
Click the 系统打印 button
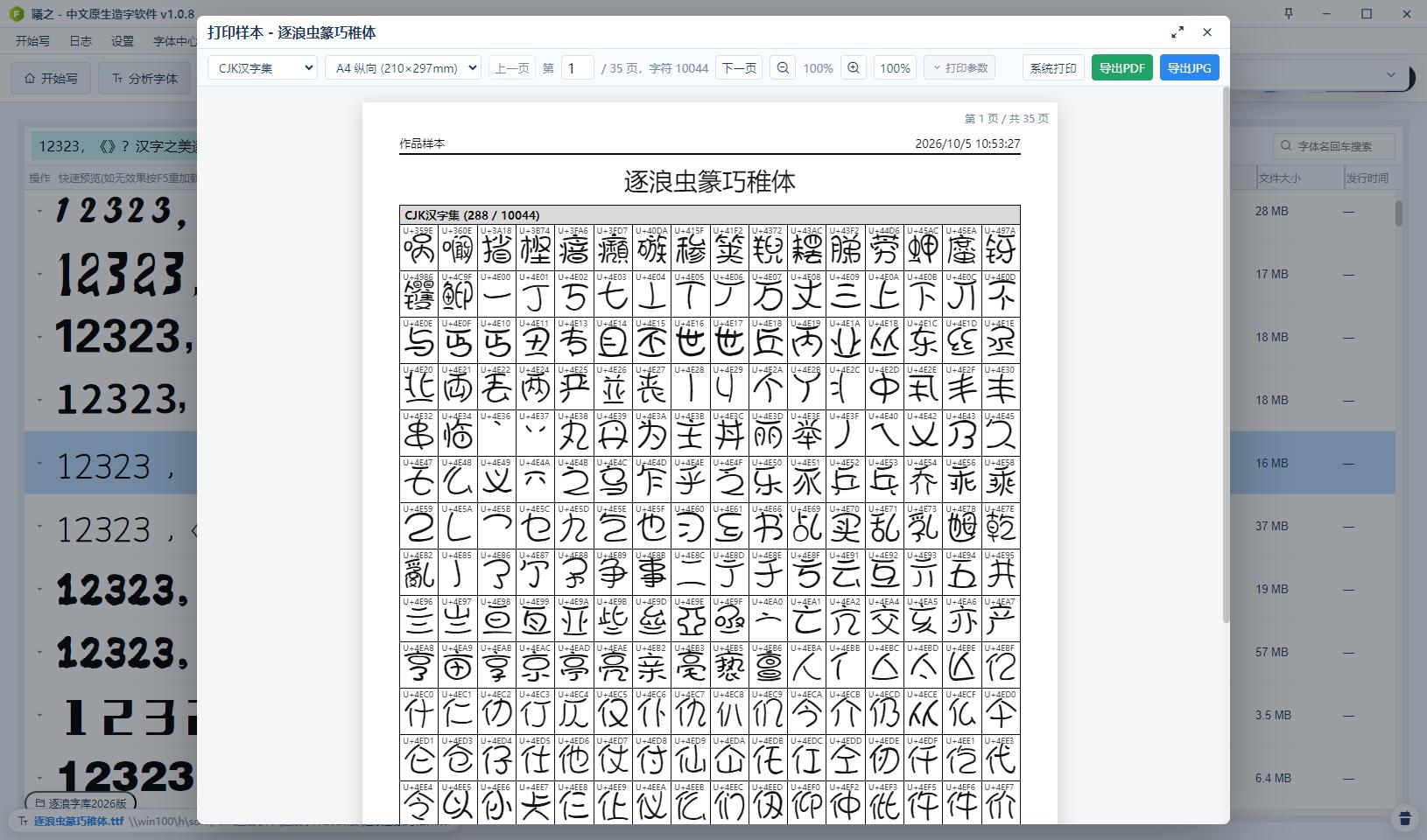point(1053,67)
